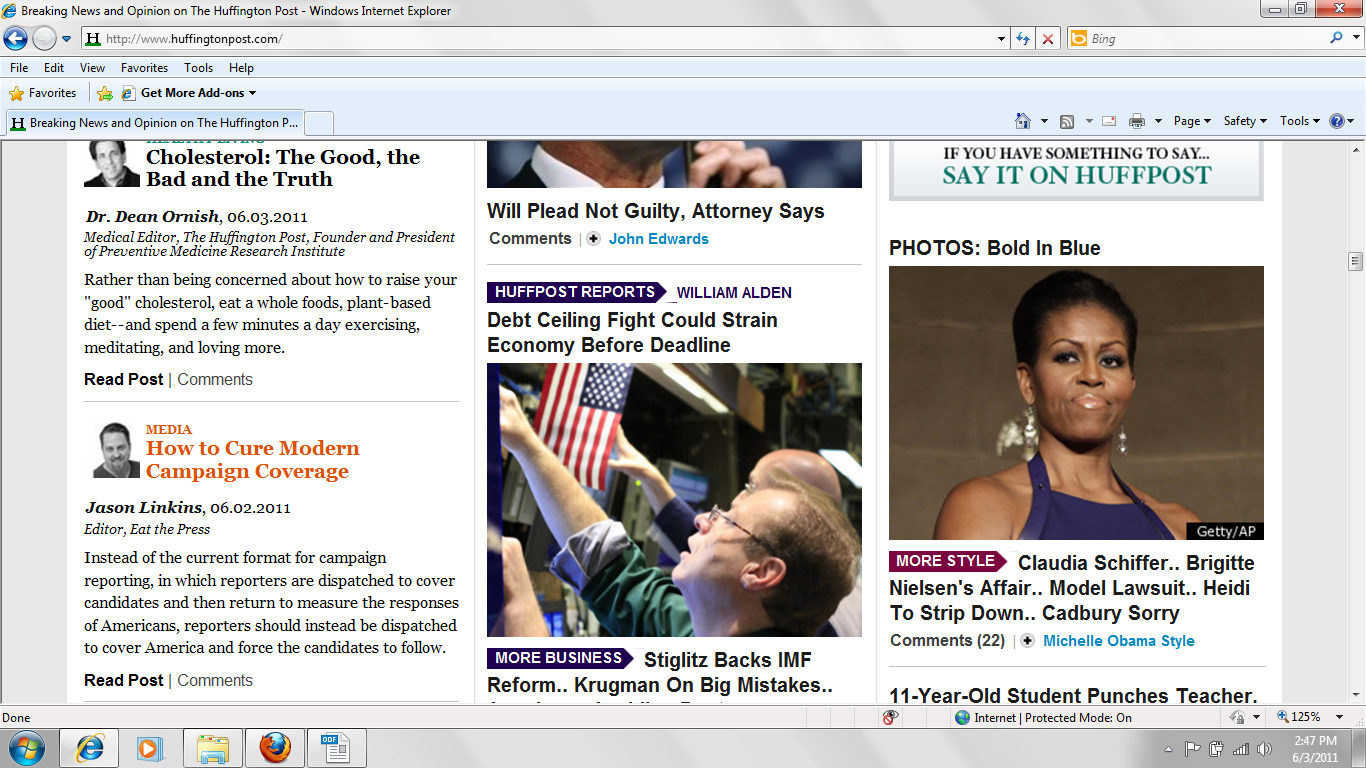
Task: Click the blue Help question icon
Action: point(1337,121)
